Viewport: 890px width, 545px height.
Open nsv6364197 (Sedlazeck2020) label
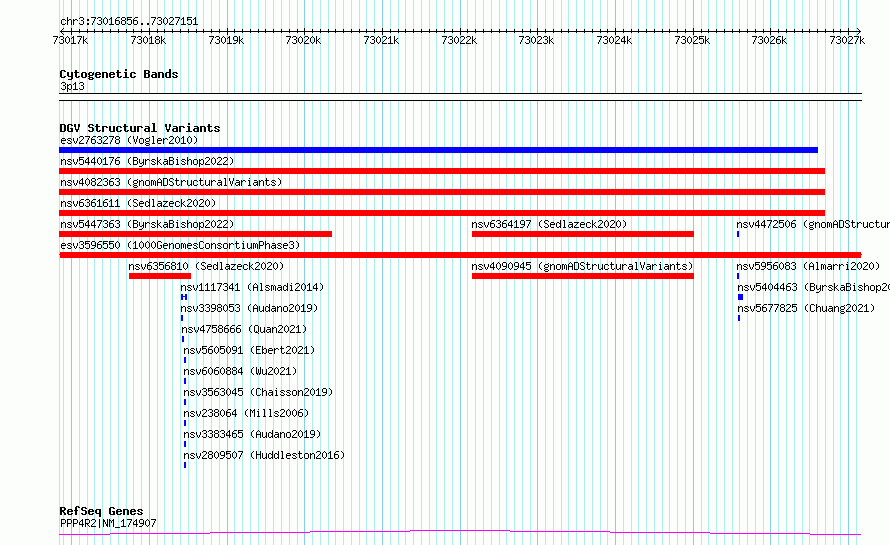coord(549,224)
